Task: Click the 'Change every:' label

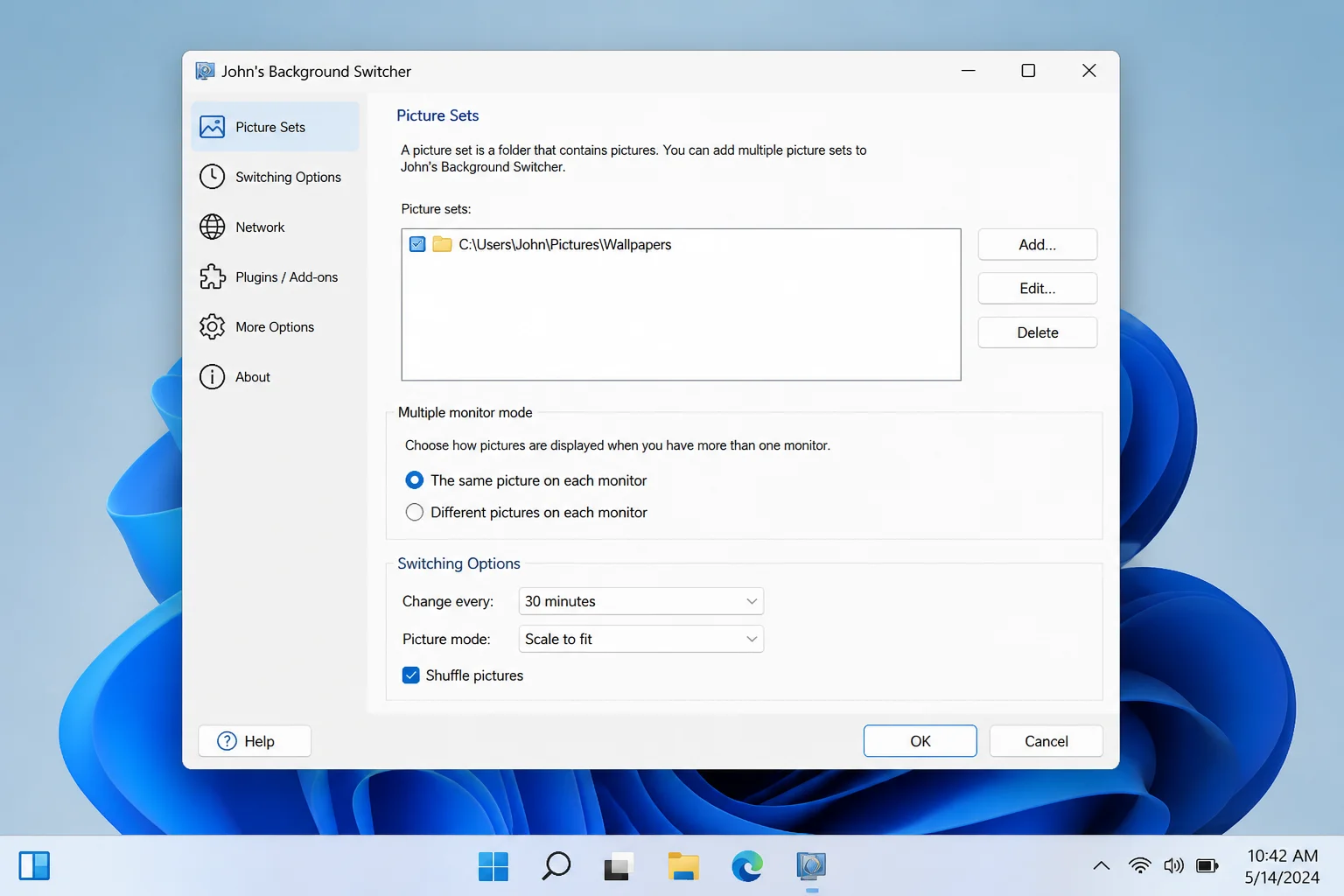Action: coord(448,601)
